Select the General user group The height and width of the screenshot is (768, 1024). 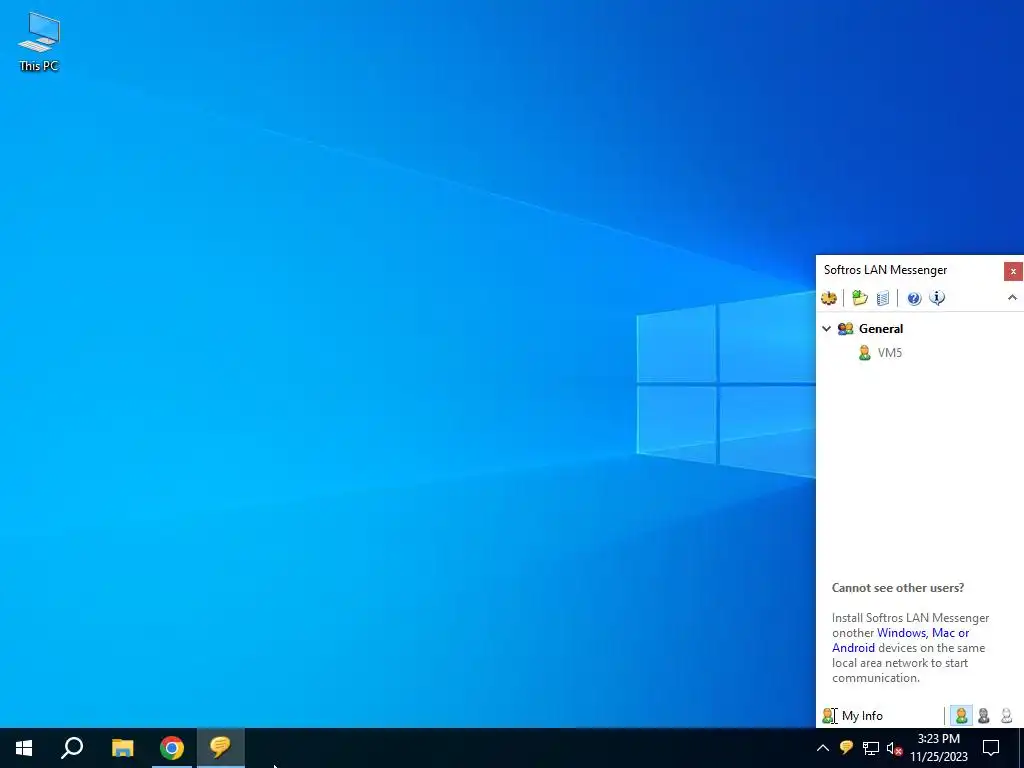coord(880,328)
